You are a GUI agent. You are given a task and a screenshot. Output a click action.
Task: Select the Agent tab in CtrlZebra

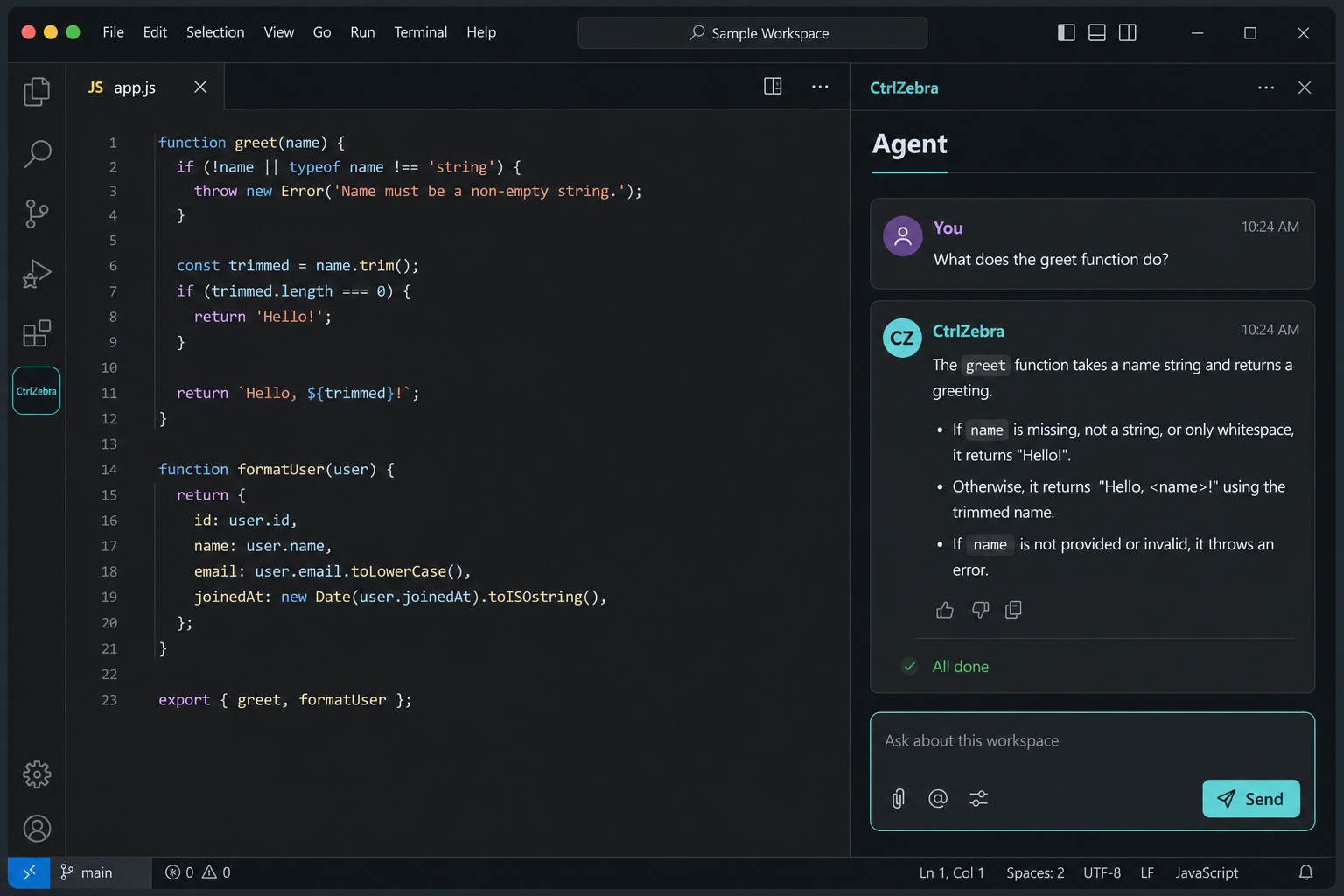909,144
